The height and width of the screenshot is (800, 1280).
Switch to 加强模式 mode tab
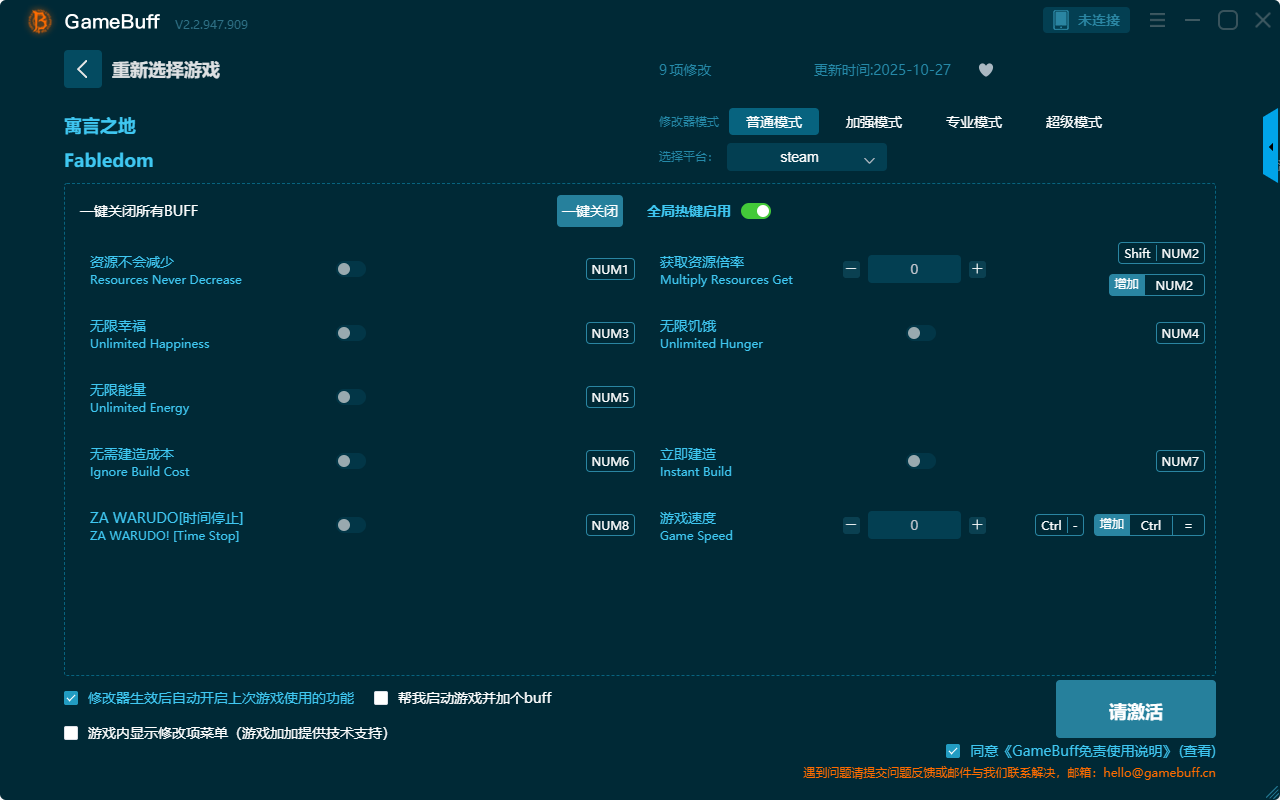click(x=873, y=122)
